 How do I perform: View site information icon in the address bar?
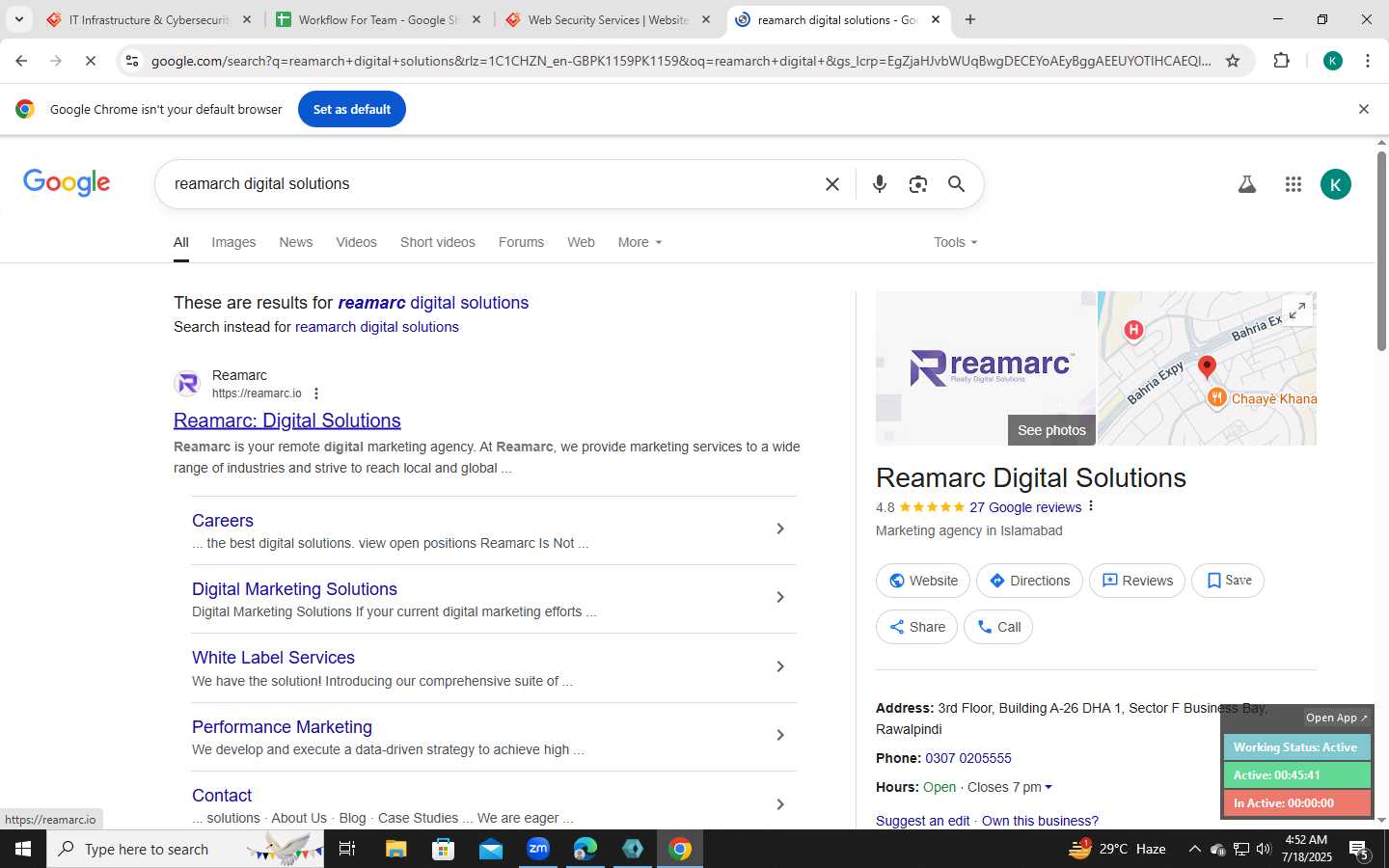132,61
